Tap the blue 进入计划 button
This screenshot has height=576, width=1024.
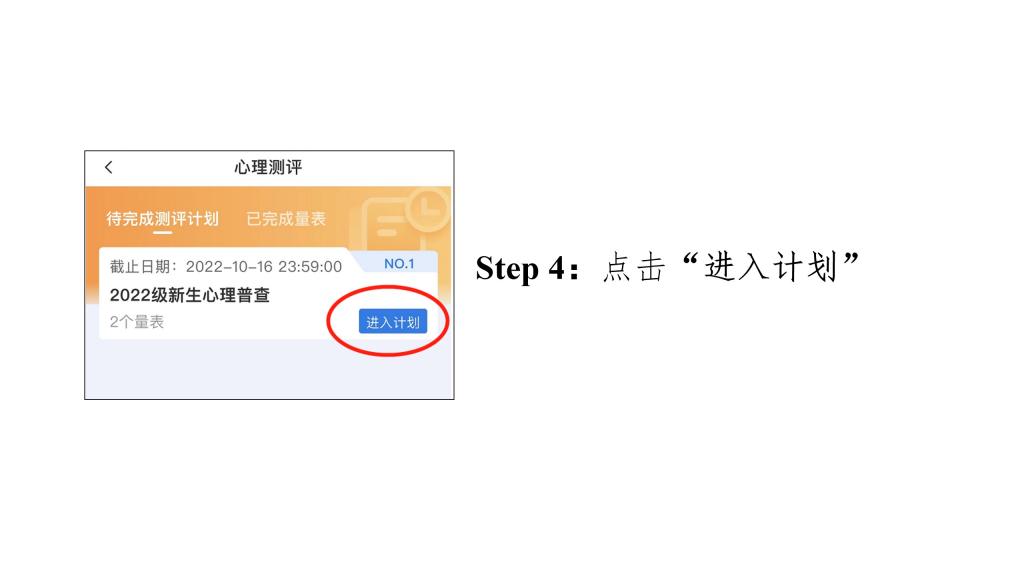coord(392,321)
